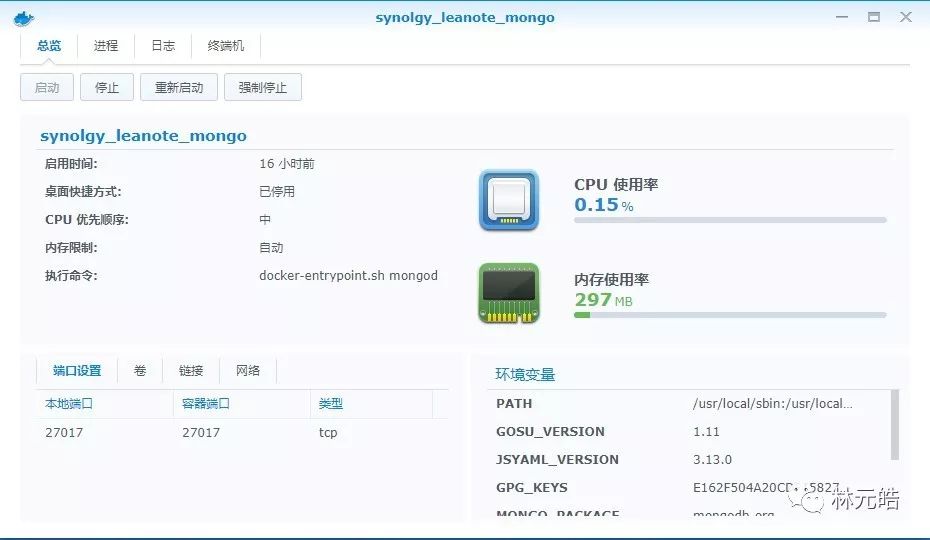The height and width of the screenshot is (540, 930).
Task: Minimize the container details window
Action: pos(842,17)
